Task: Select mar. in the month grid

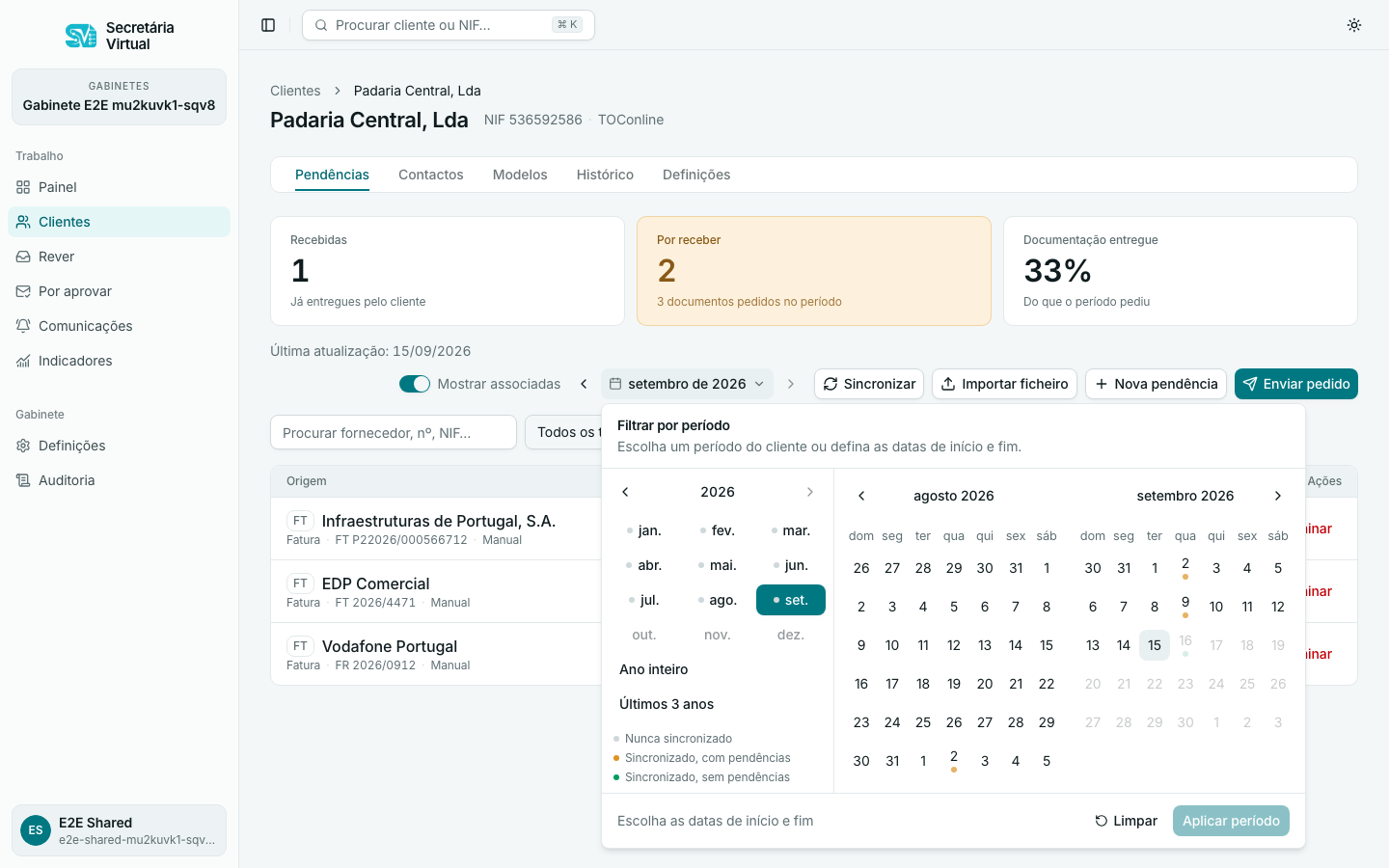Action: tap(791, 530)
